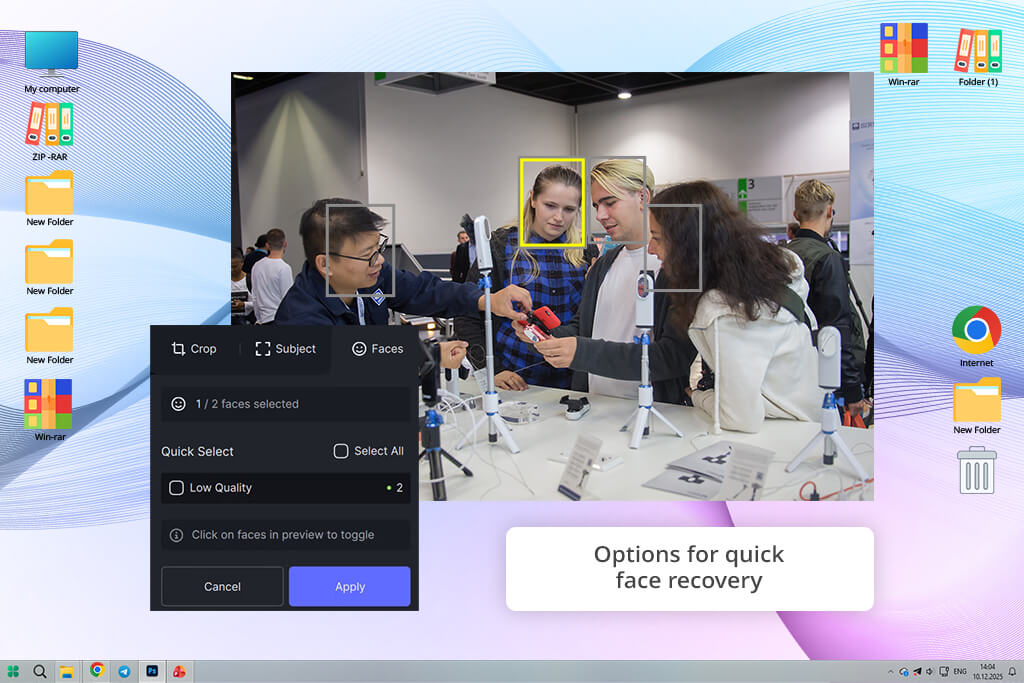Viewport: 1024px width, 683px height.
Task: Click the Apply button
Action: pos(350,586)
